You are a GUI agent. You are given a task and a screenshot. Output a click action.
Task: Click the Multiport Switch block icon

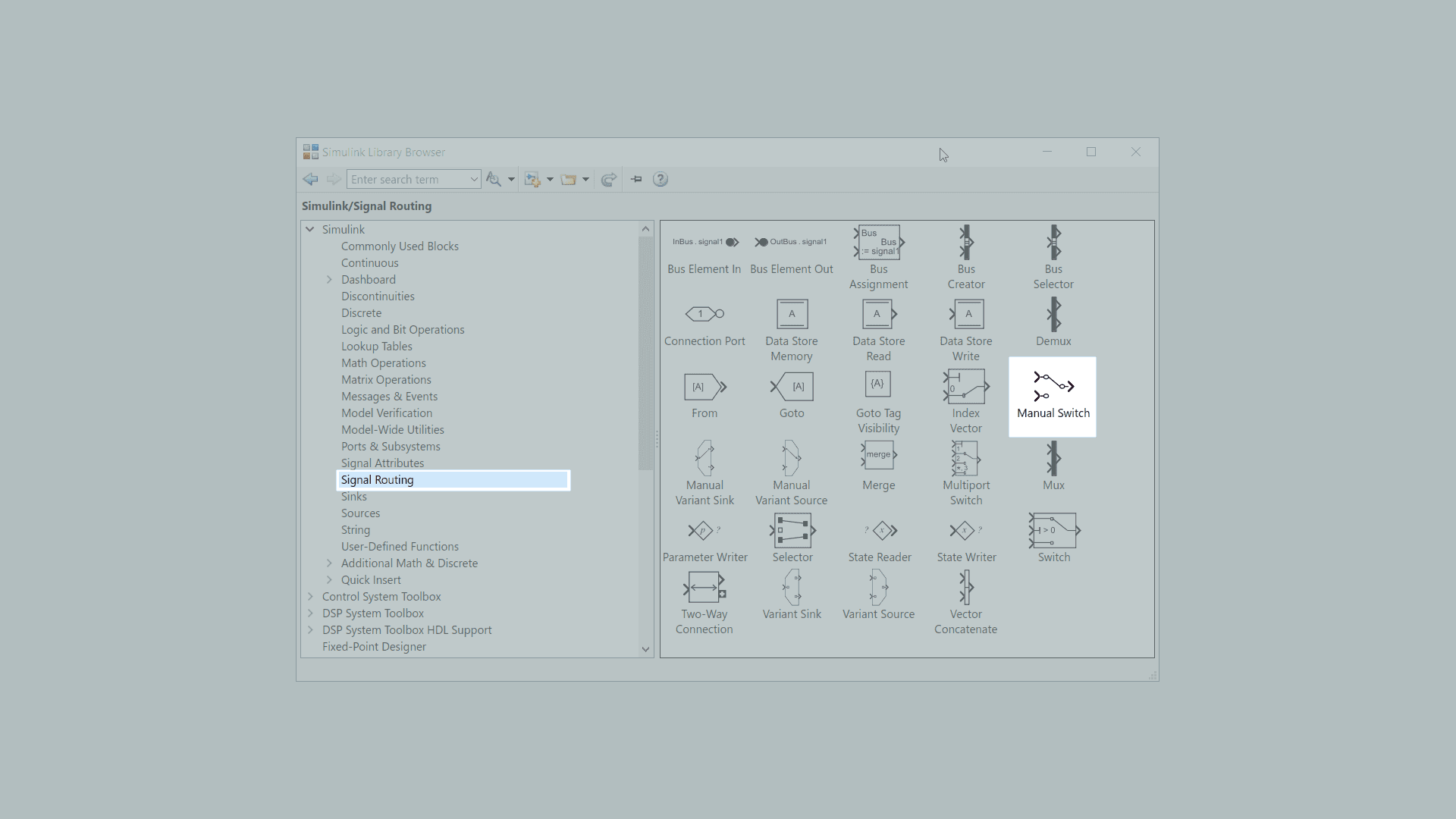point(965,459)
